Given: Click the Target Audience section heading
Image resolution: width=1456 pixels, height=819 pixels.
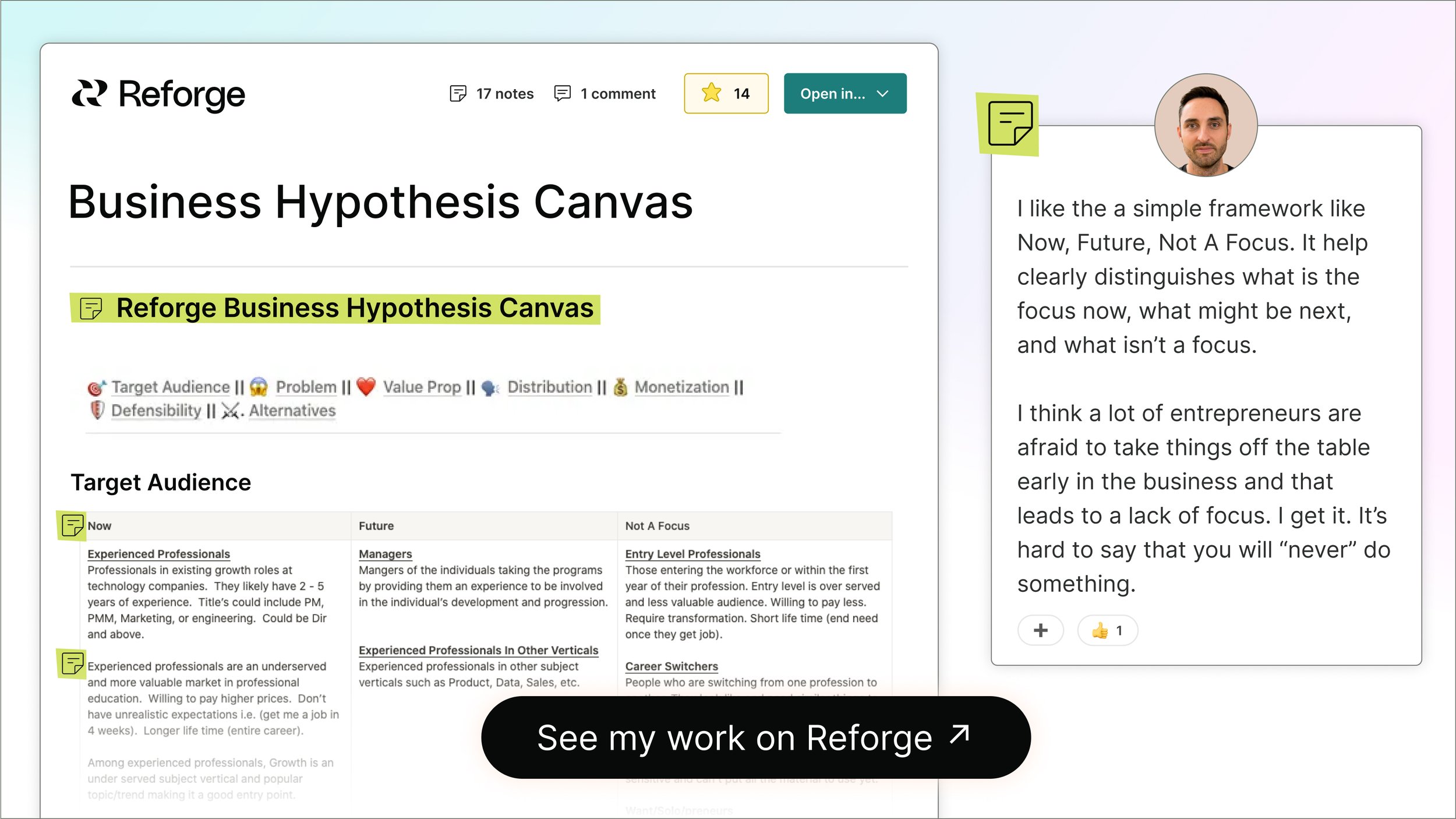Looking at the screenshot, I should [161, 482].
